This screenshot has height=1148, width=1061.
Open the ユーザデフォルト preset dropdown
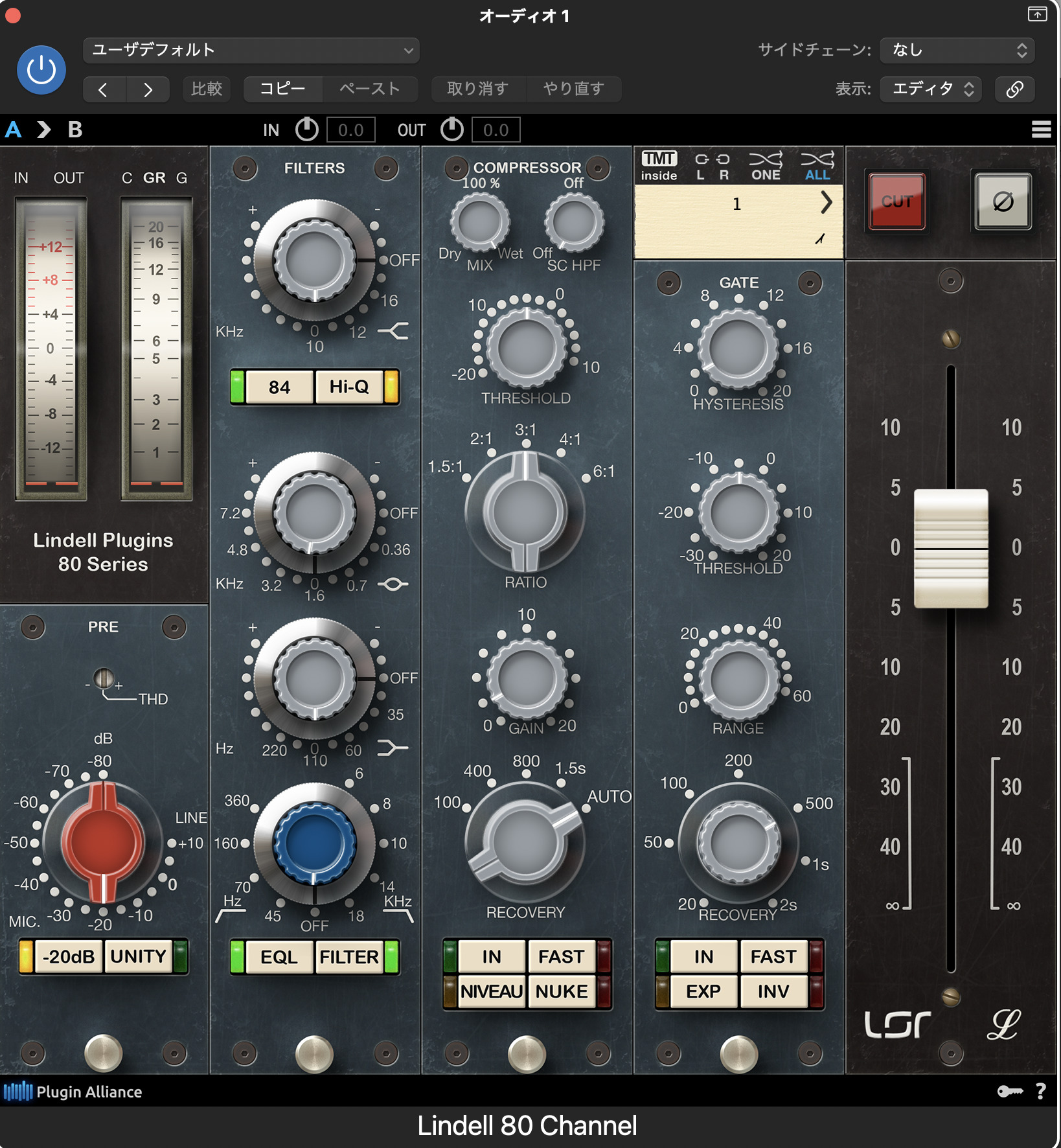click(251, 51)
